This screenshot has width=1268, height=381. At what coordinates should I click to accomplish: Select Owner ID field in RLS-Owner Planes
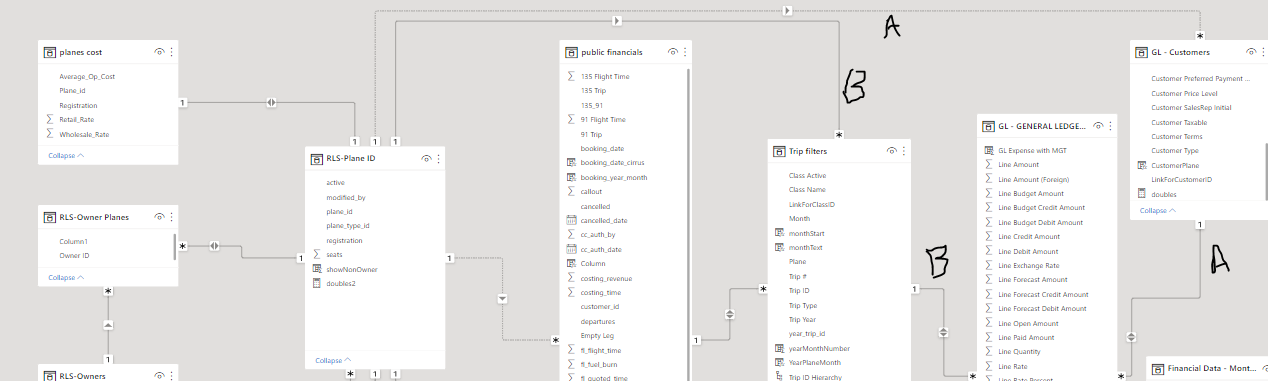point(74,255)
